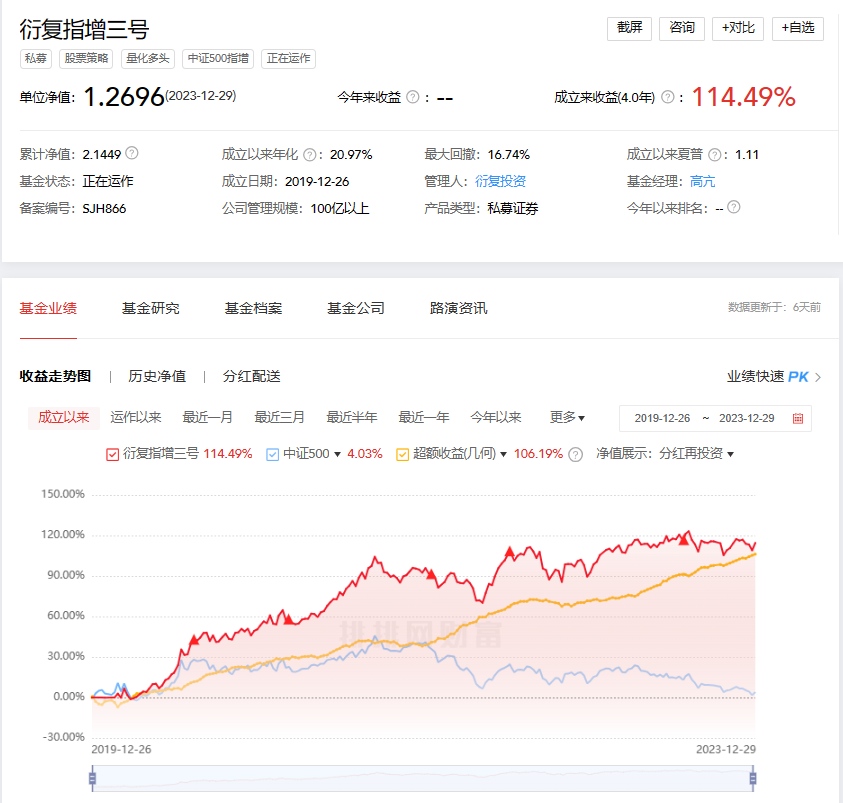Click the 私募 tag
This screenshot has width=843, height=803.
click(36, 59)
